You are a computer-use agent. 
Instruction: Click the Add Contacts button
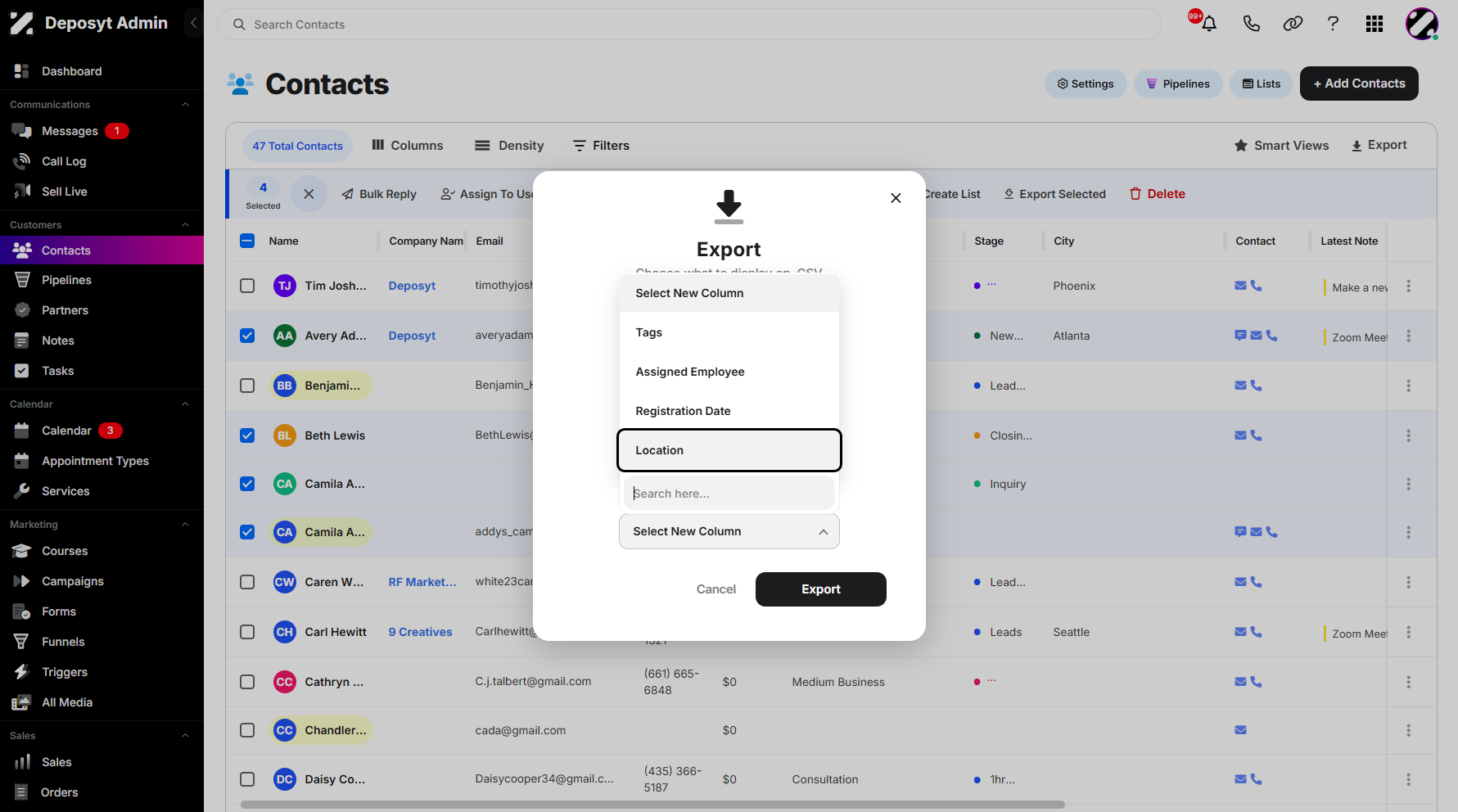pos(1359,83)
